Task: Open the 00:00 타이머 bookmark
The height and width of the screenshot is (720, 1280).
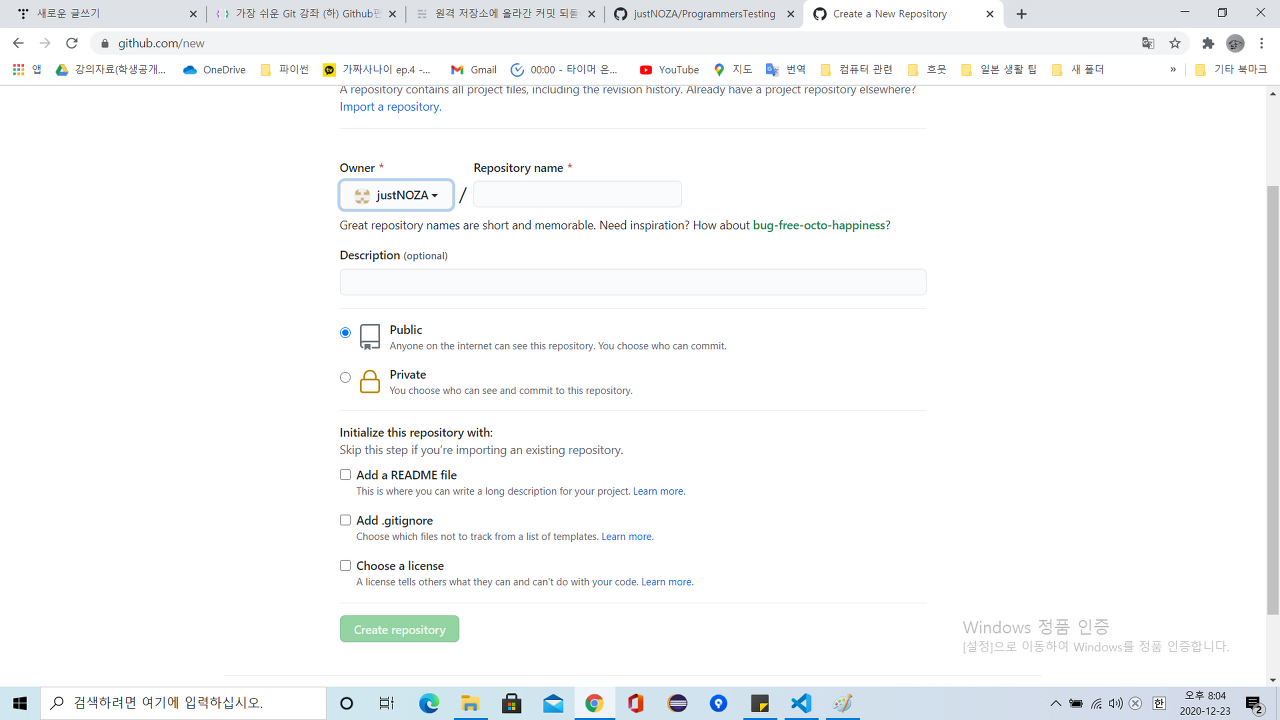Action: click(x=565, y=69)
